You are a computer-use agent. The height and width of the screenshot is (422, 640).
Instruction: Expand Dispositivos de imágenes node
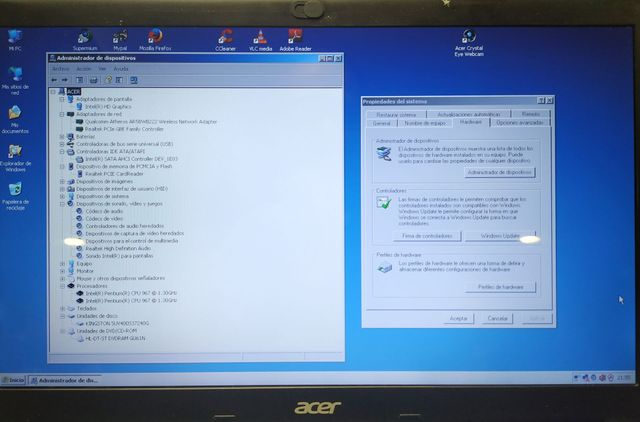tap(62, 182)
